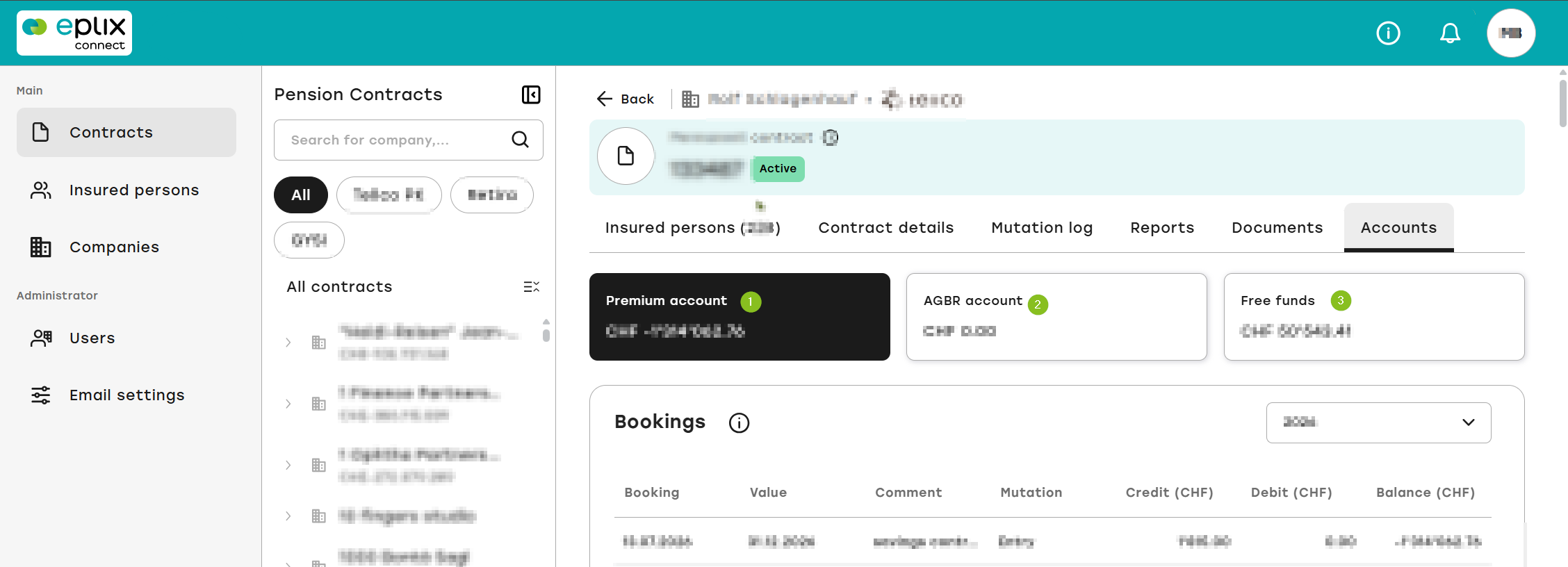Select the second filter chip beside All

pos(389,195)
